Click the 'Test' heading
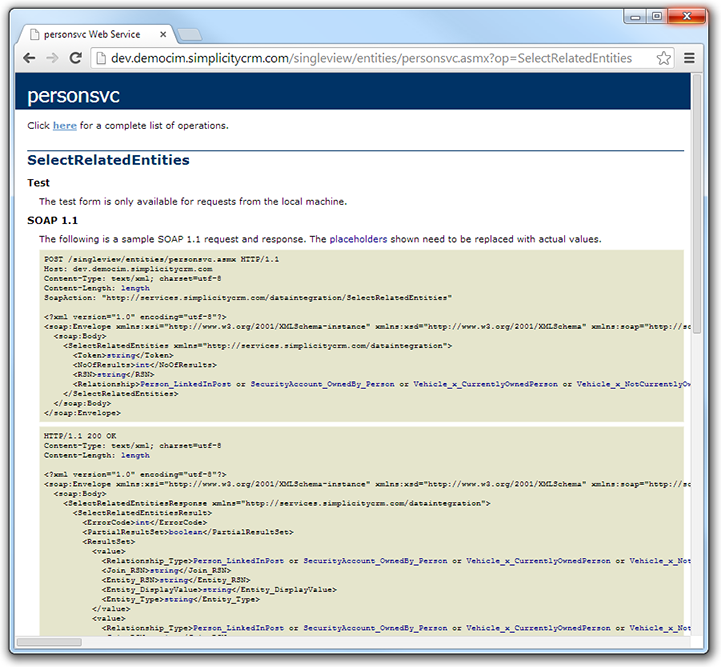This screenshot has width=721, height=667. coord(38,182)
